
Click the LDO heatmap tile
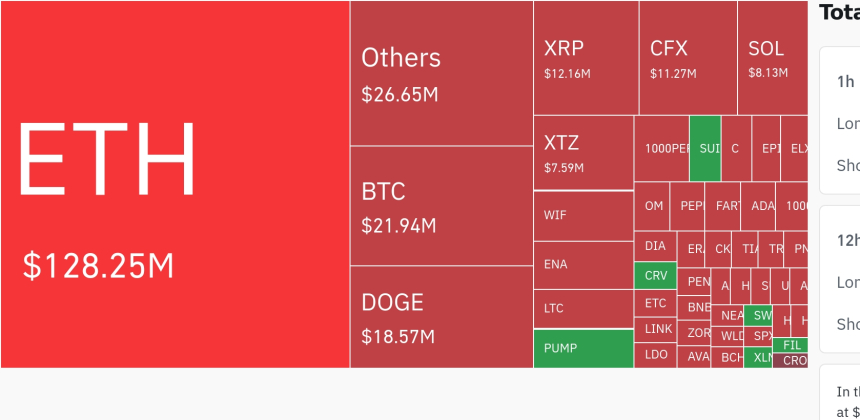655,355
